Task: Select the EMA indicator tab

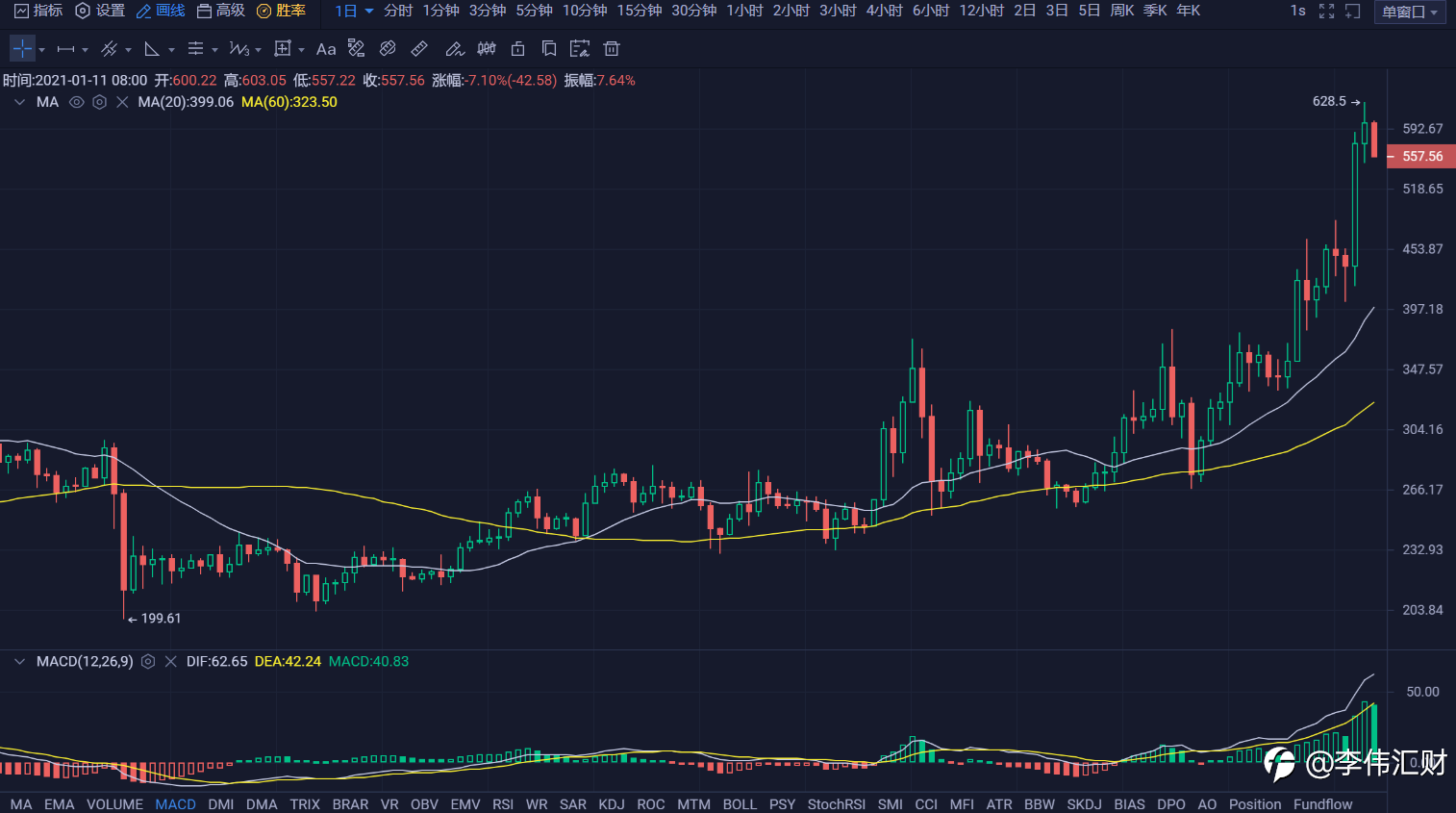Action: tap(59, 804)
